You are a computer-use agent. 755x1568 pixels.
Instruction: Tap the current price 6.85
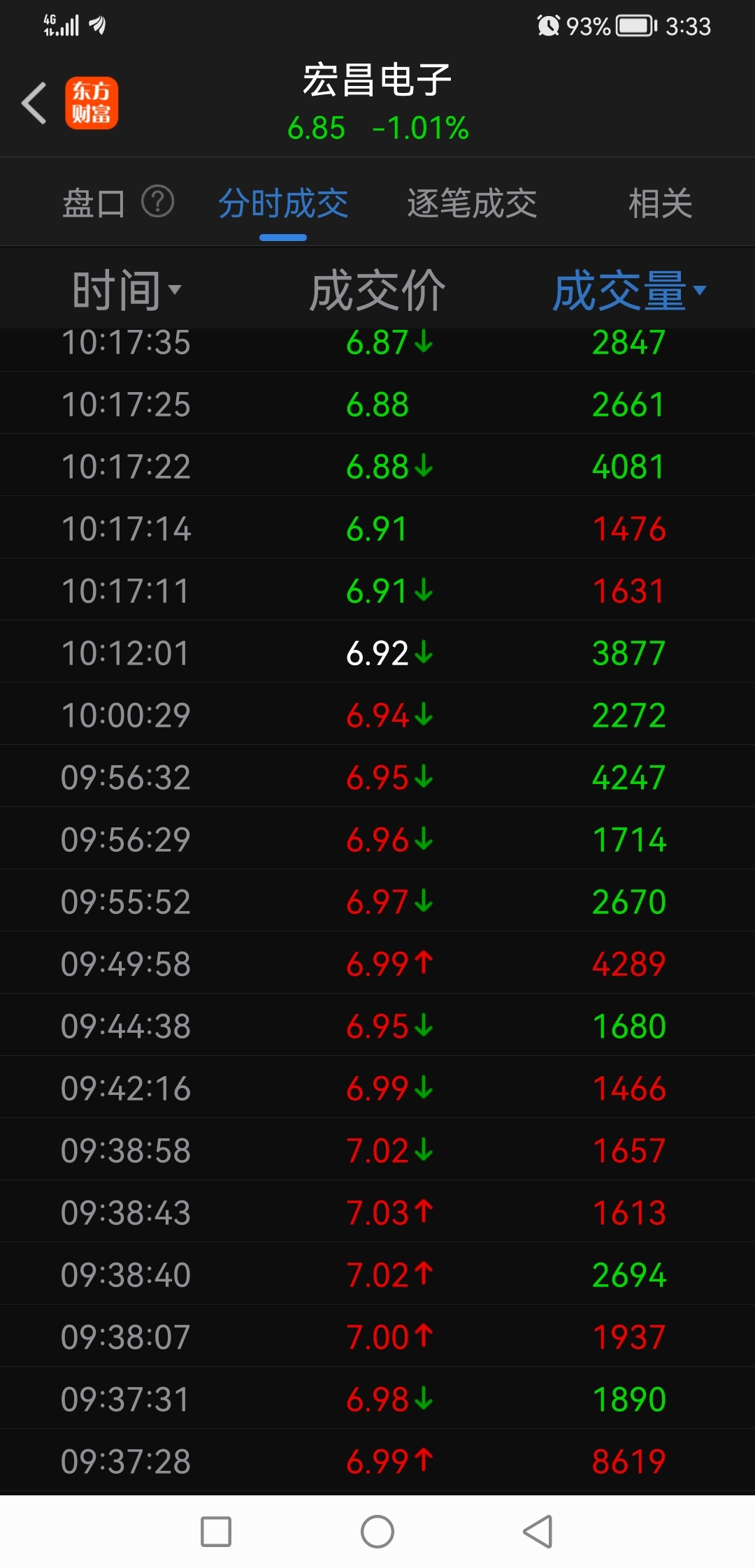pos(317,128)
